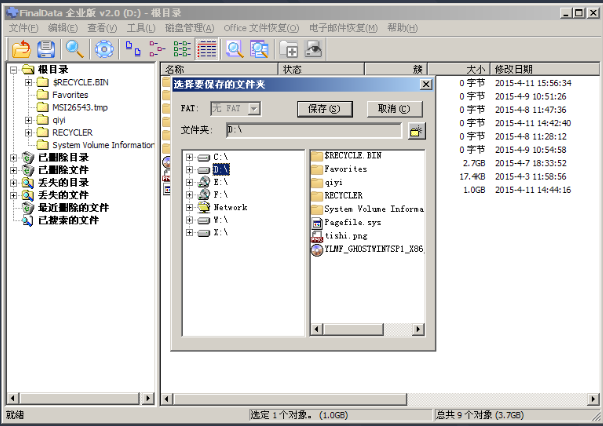The image size is (603, 426).
Task: Click right arrow of left tree scrollbar
Action: [x=148, y=398]
